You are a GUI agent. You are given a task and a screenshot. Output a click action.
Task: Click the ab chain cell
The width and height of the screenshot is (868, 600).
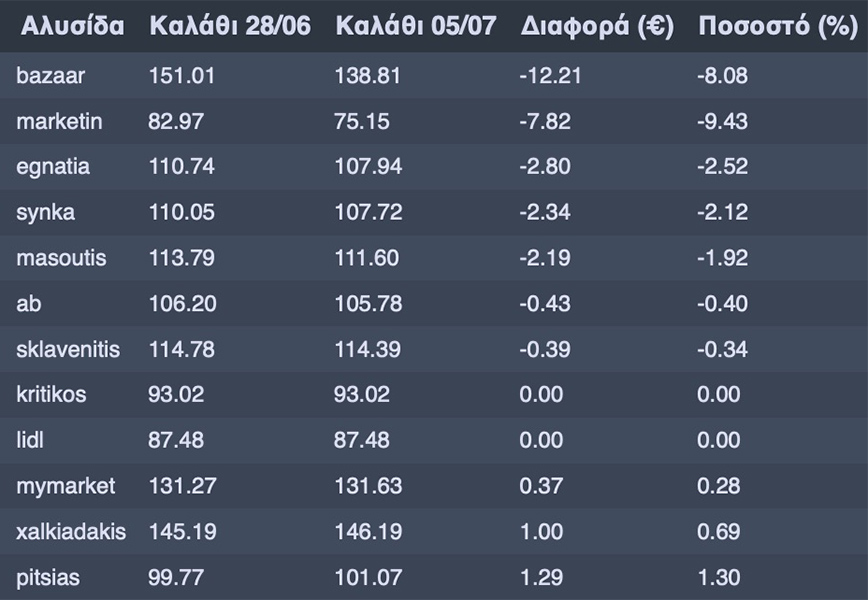pos(28,303)
